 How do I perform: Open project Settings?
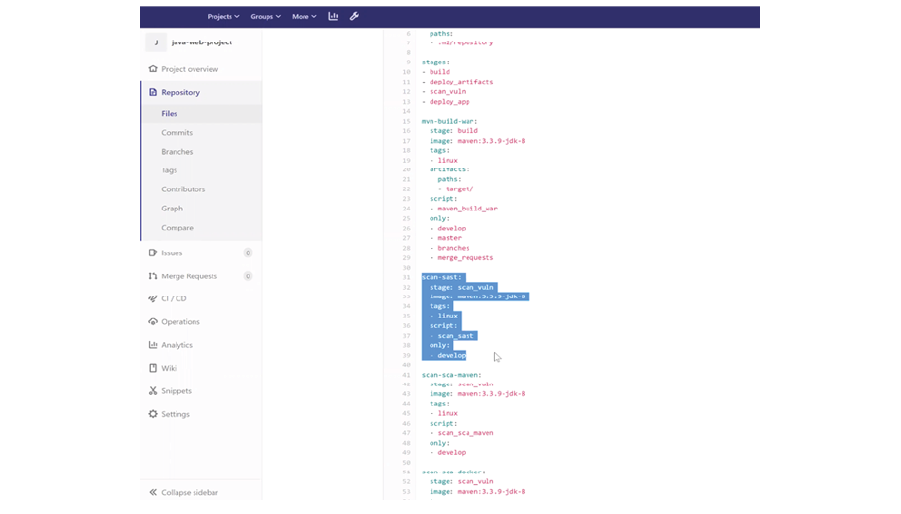click(175, 414)
